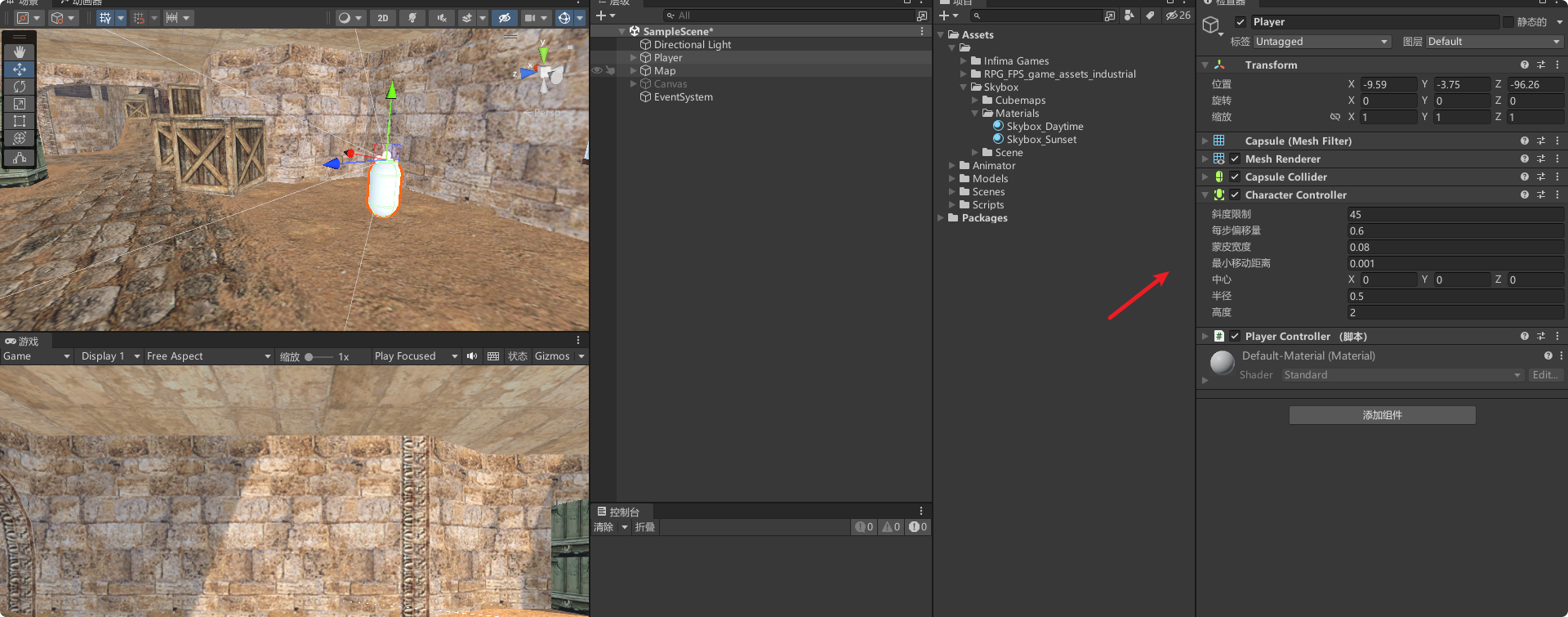This screenshot has width=1568, height=617.
Task: Open Character Controller kebab menu
Action: [1557, 194]
